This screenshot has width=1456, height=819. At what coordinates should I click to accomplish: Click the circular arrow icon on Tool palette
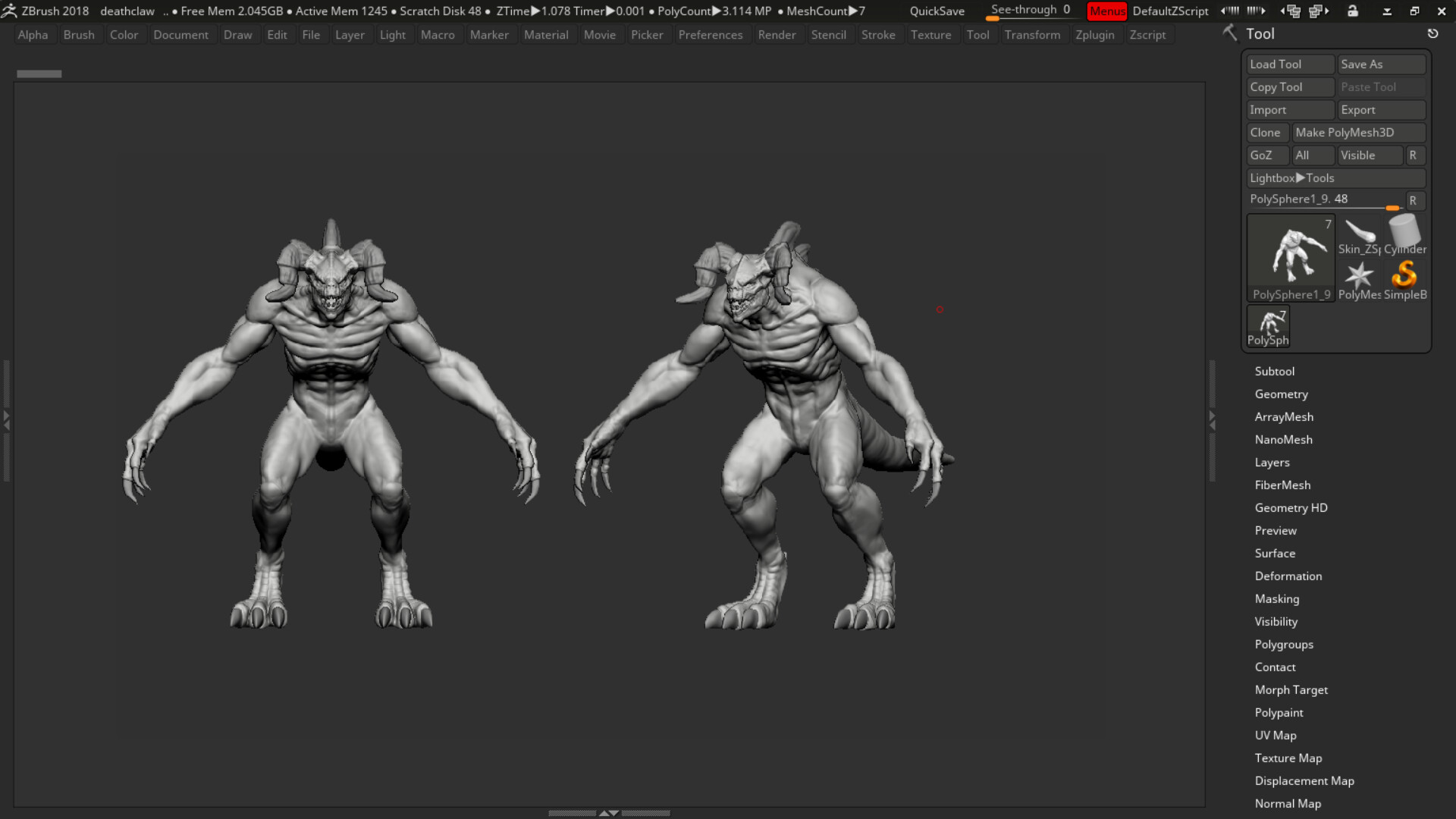click(1432, 33)
